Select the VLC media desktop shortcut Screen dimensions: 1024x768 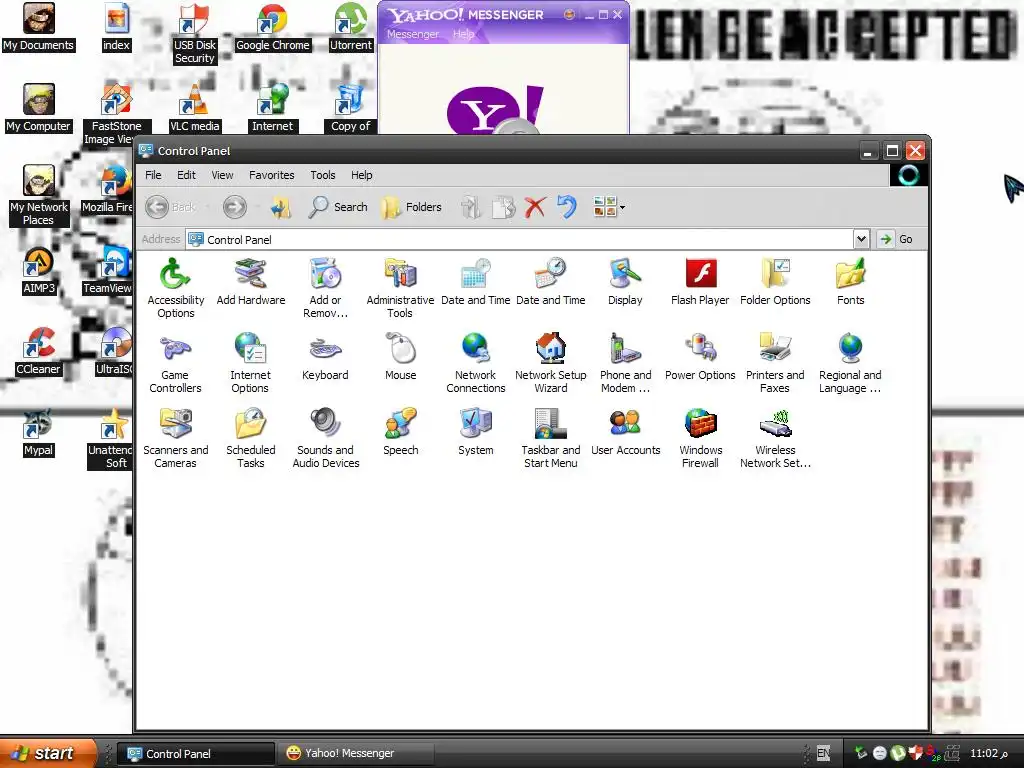tap(194, 108)
